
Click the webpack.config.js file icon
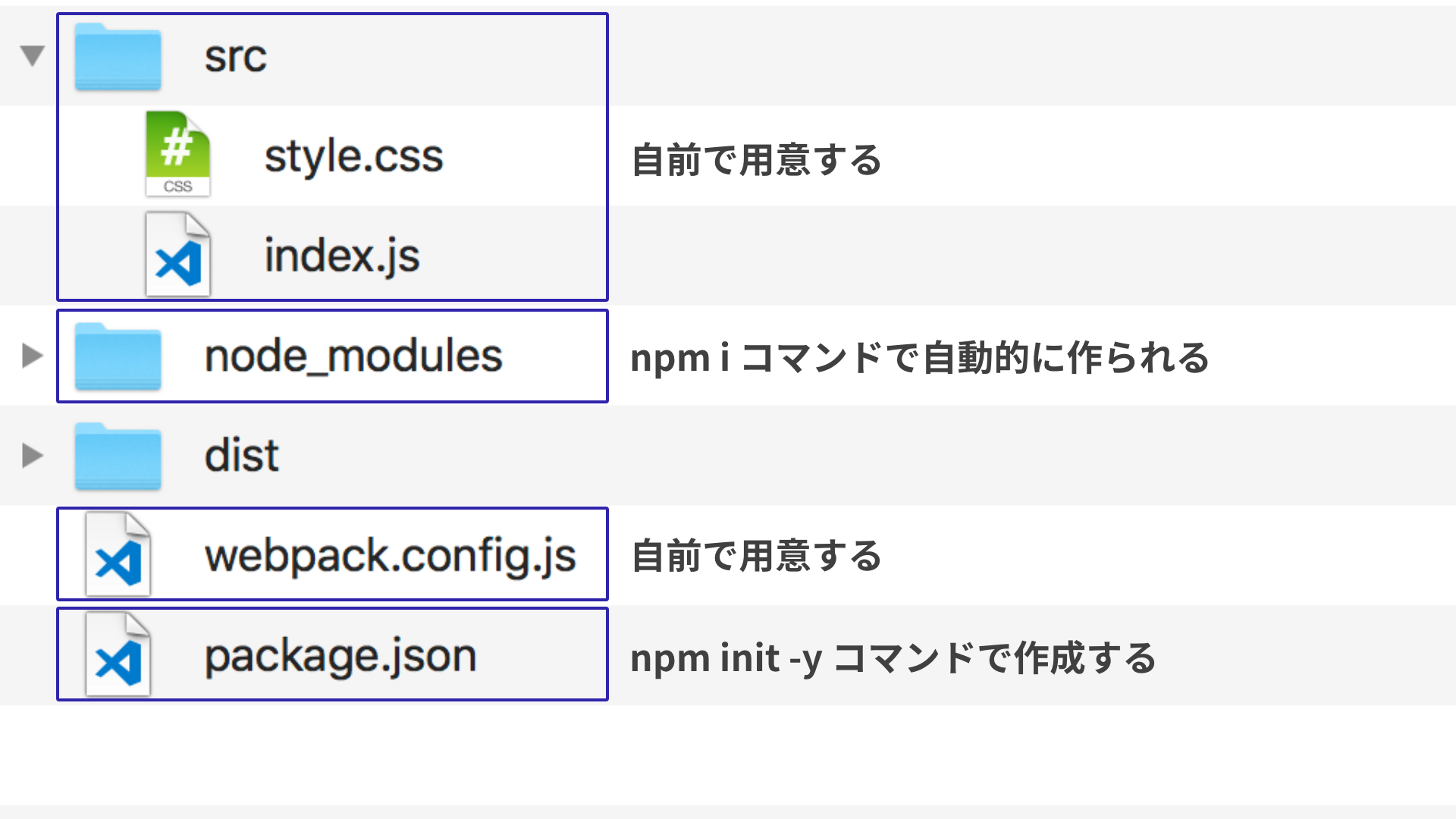tap(118, 555)
